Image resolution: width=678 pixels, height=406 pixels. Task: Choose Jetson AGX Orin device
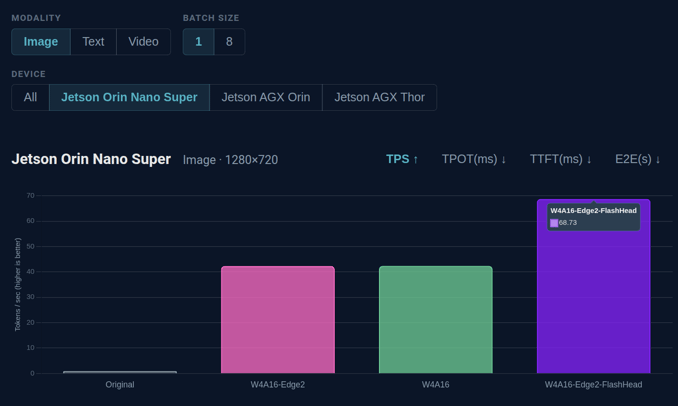tap(265, 98)
